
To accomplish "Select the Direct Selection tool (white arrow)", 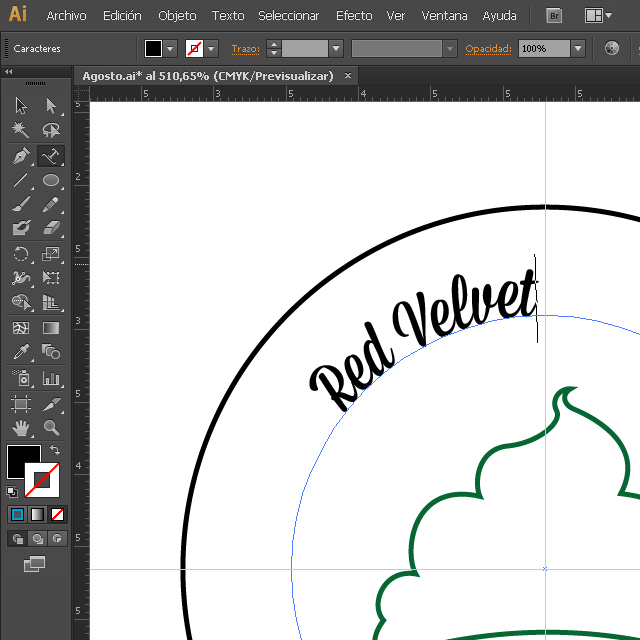I will point(51,106).
